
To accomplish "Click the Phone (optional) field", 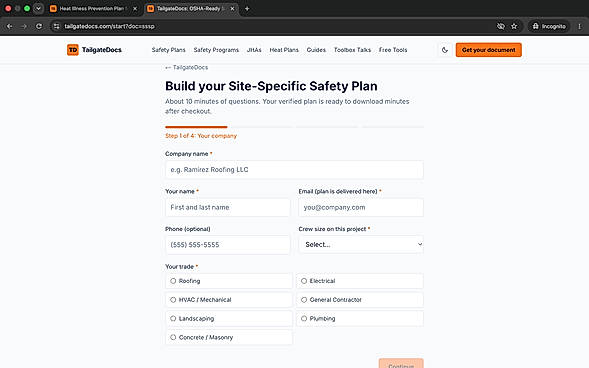I will point(228,245).
